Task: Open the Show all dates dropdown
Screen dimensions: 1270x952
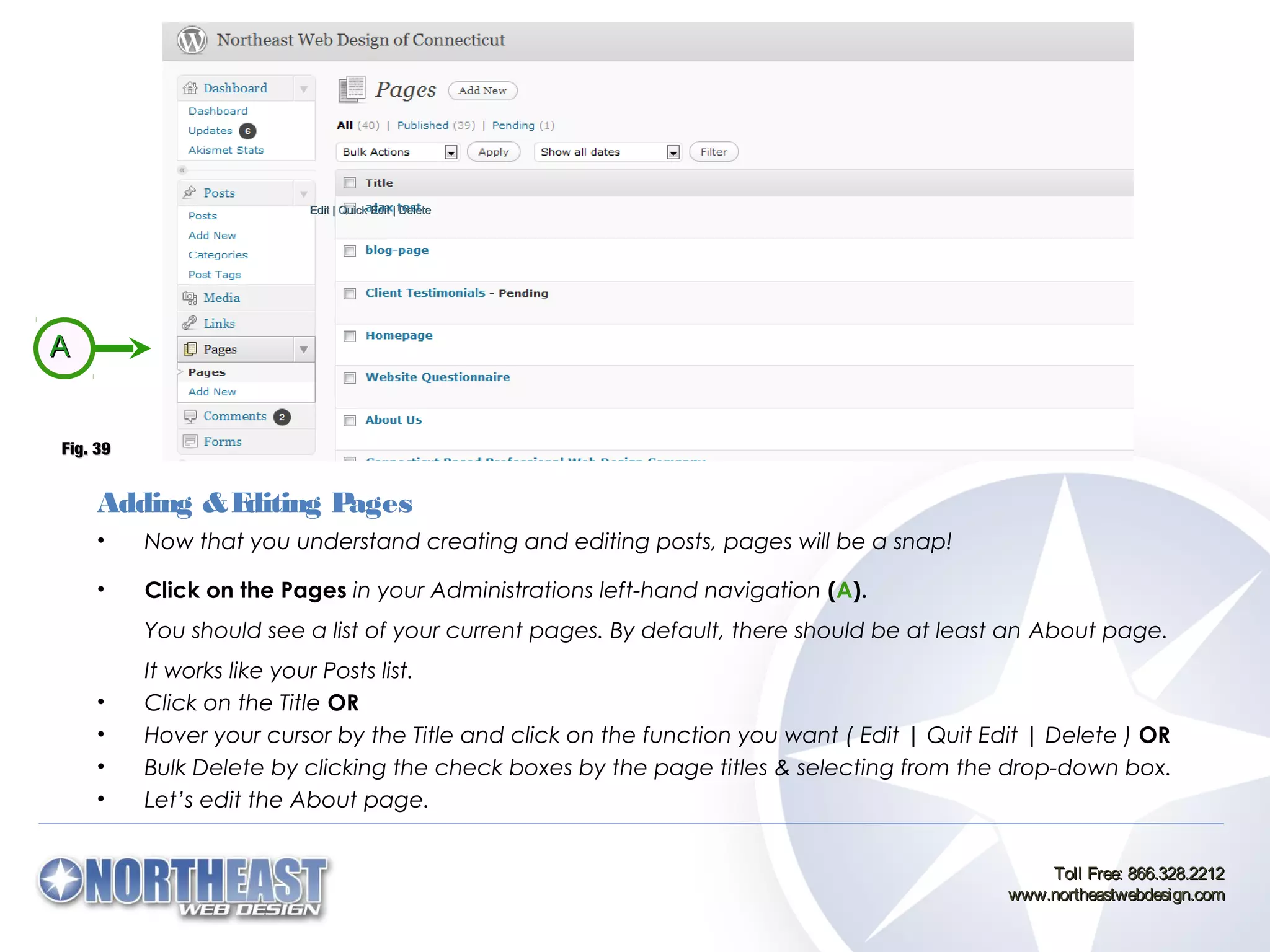Action: coord(607,152)
